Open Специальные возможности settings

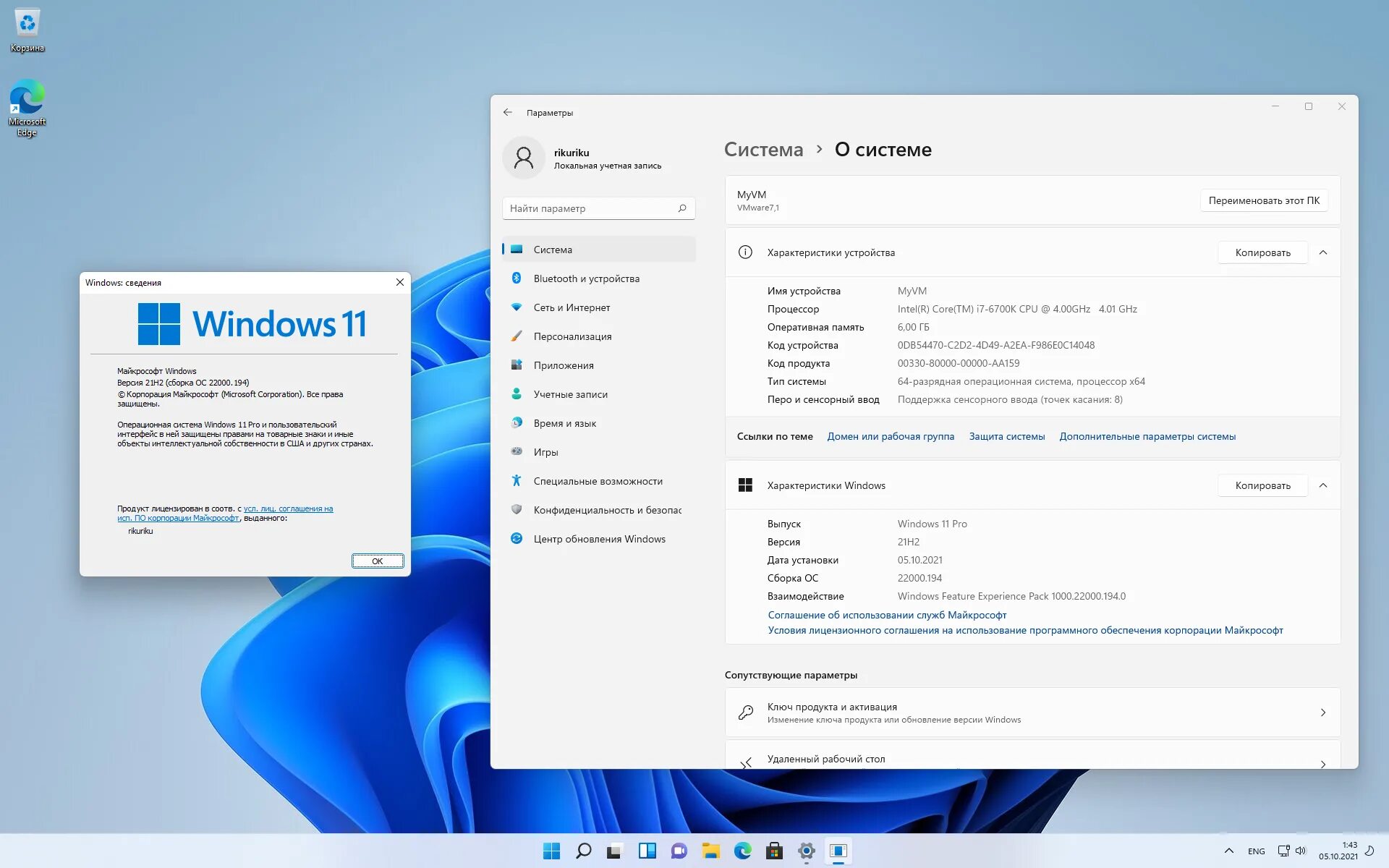click(598, 480)
